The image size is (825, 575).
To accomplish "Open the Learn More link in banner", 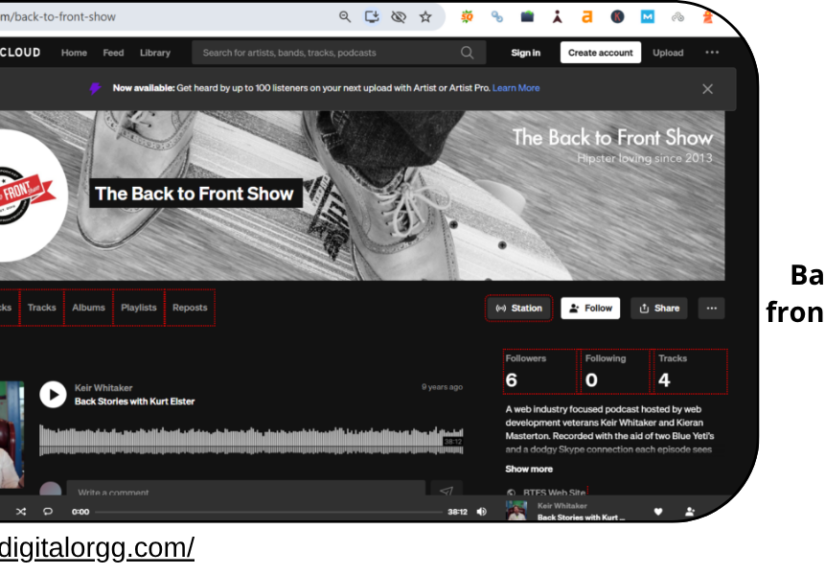I will (x=516, y=88).
